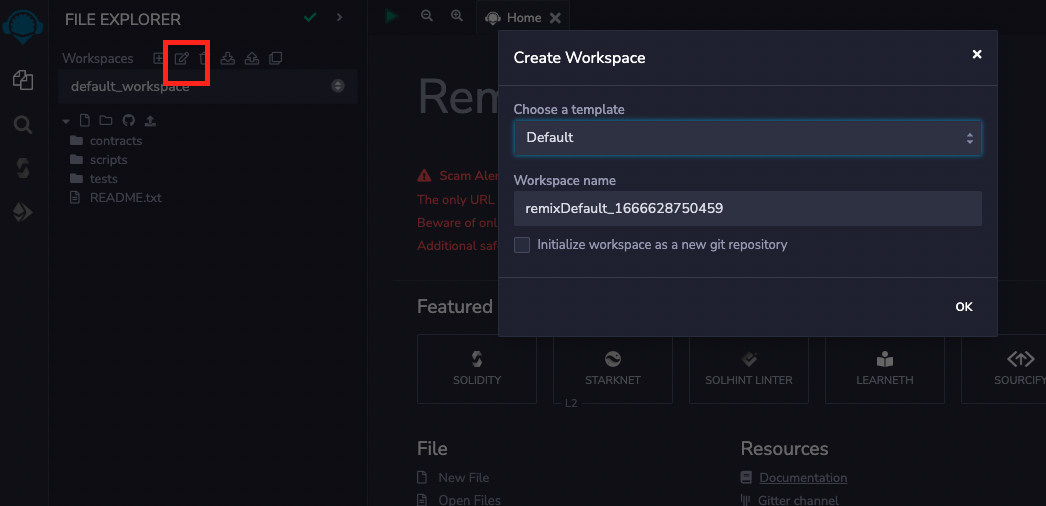
Task: Click the Workspace name input field
Action: point(747,209)
